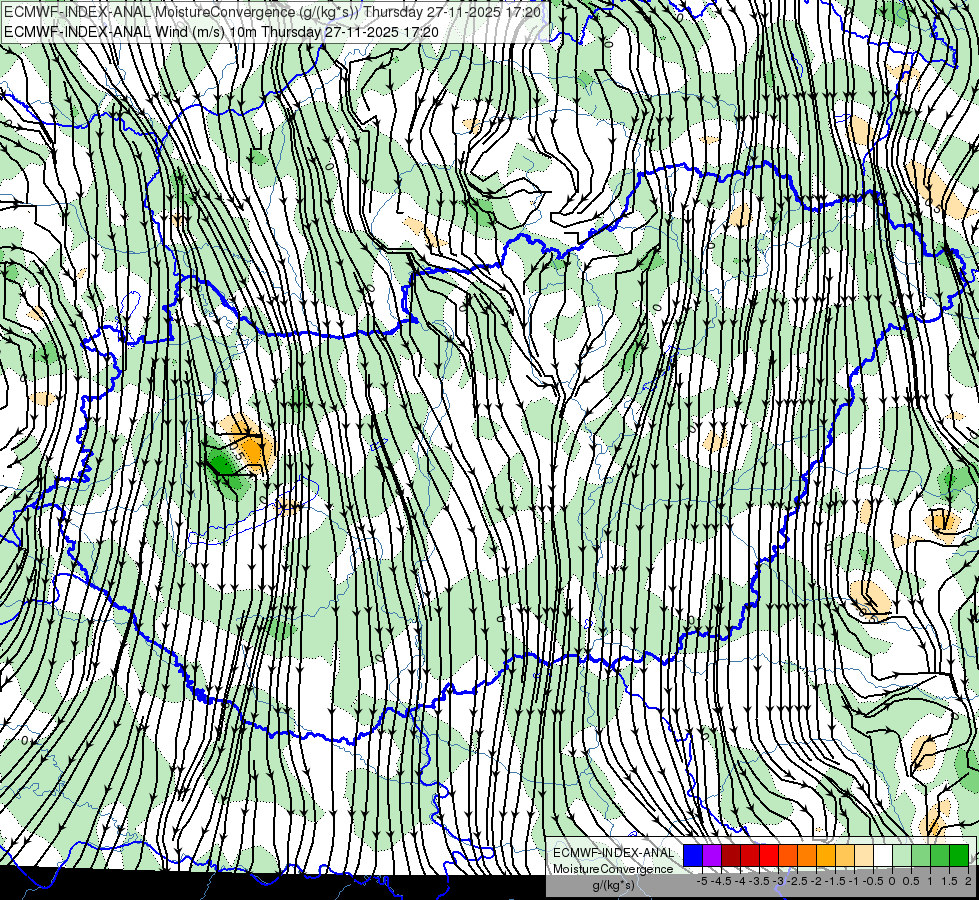979x900 pixels.
Task: Click the light orange swatch between -1.5 and -1
Action: [x=845, y=855]
